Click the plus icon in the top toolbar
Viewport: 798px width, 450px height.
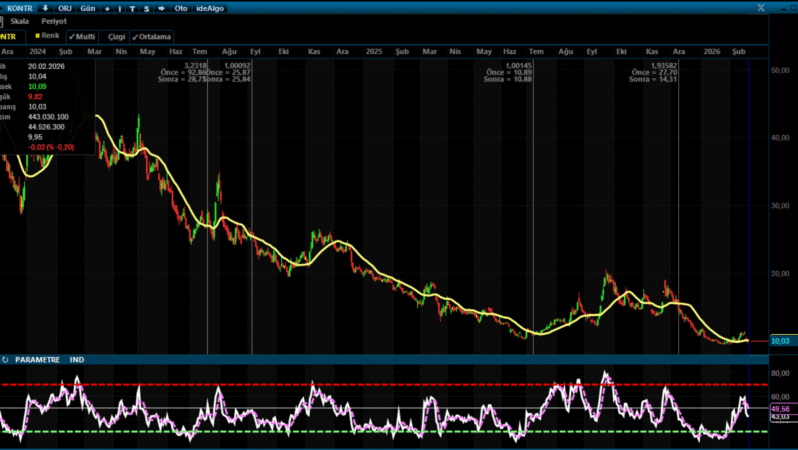point(107,7)
